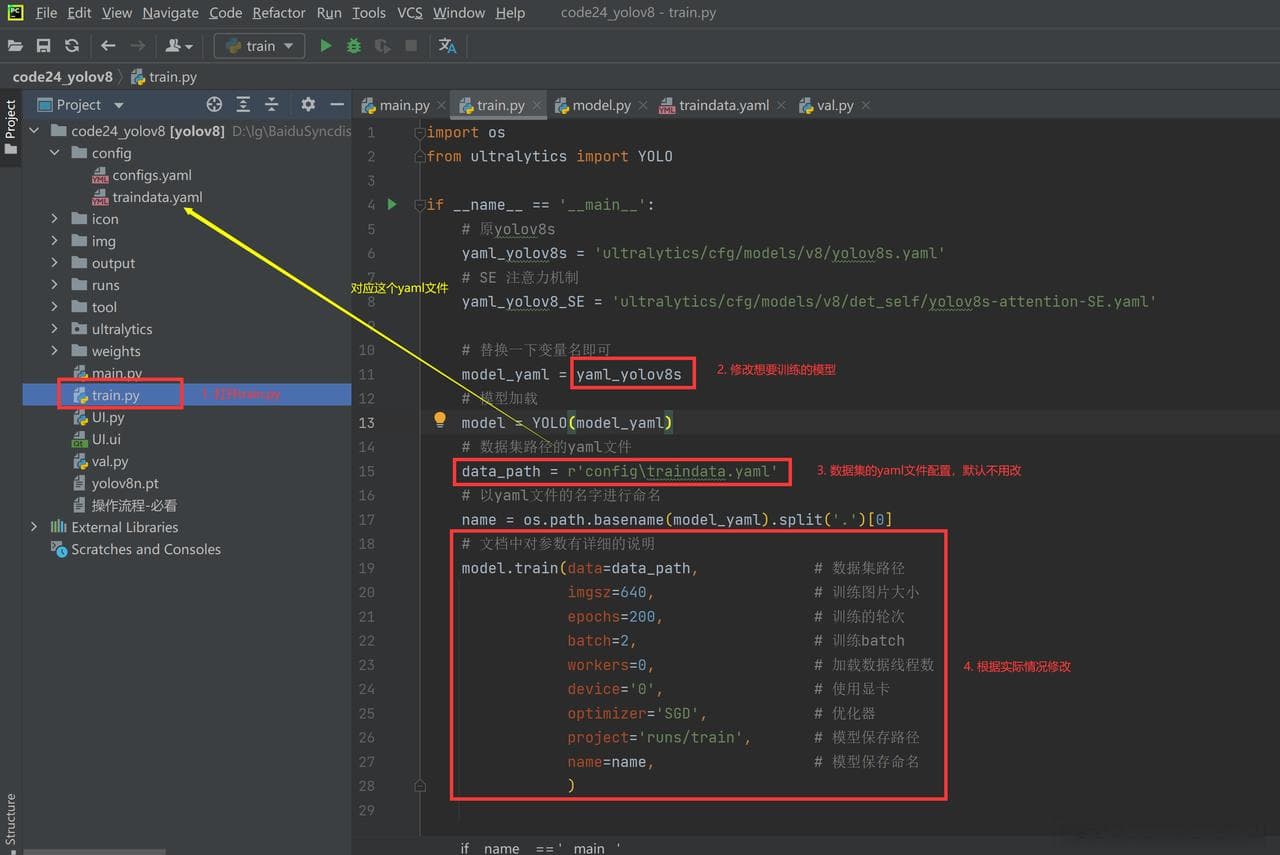Click Select Opened File target icon
The width and height of the screenshot is (1280, 855).
pos(214,105)
